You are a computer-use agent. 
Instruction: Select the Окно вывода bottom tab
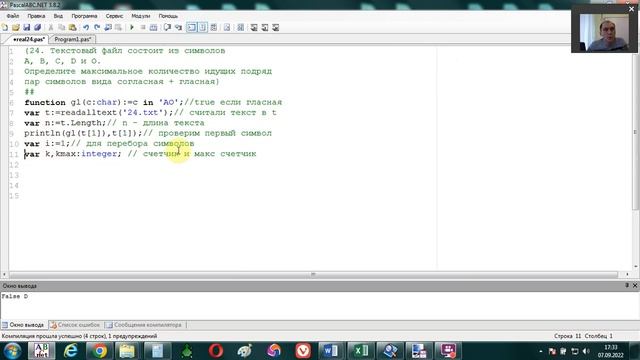24,325
